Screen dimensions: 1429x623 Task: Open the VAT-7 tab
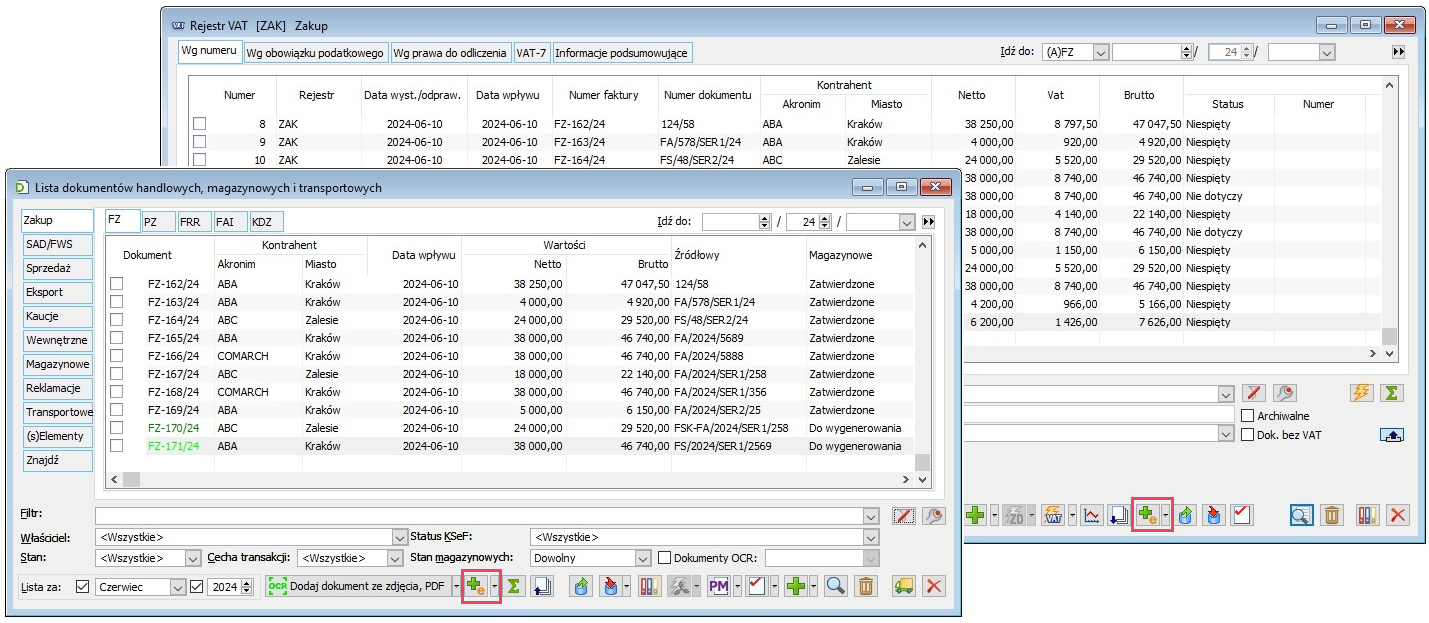(x=531, y=52)
